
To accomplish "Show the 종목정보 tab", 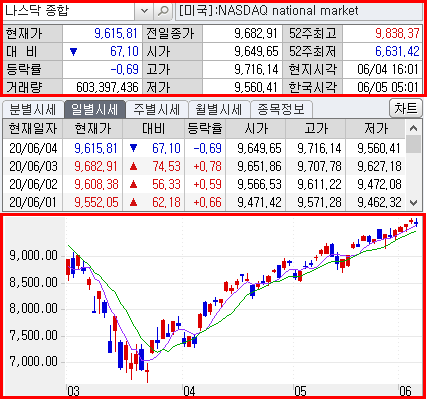I will coord(281,109).
